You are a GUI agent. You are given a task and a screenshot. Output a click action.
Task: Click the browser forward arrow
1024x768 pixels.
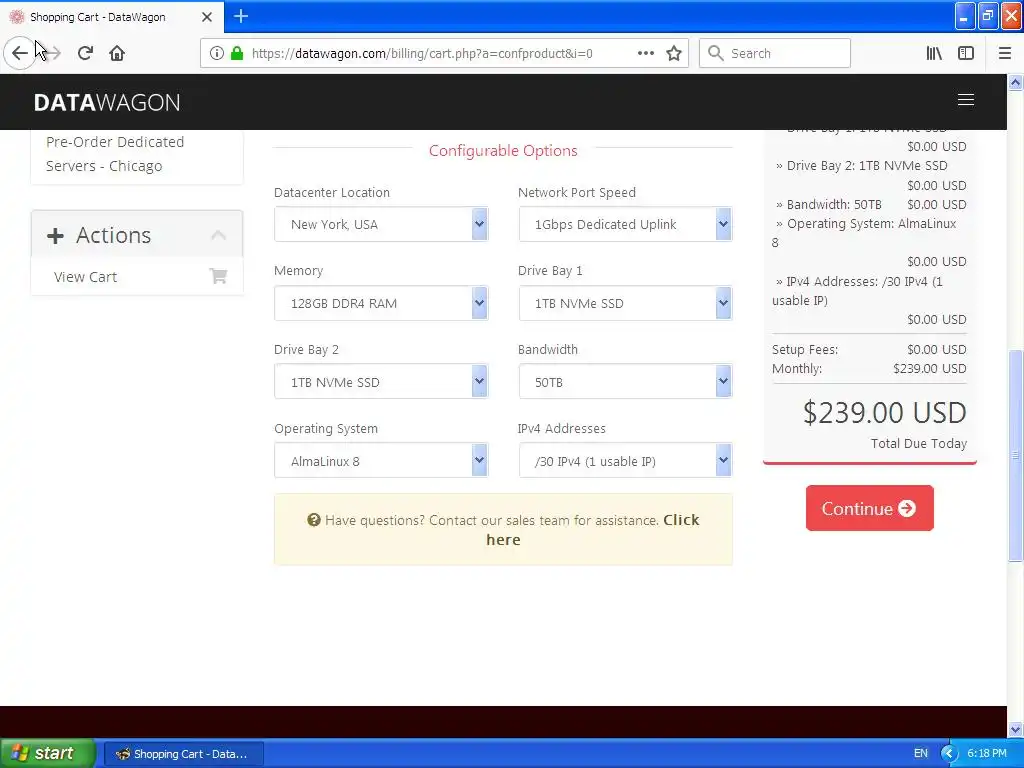[x=52, y=53]
